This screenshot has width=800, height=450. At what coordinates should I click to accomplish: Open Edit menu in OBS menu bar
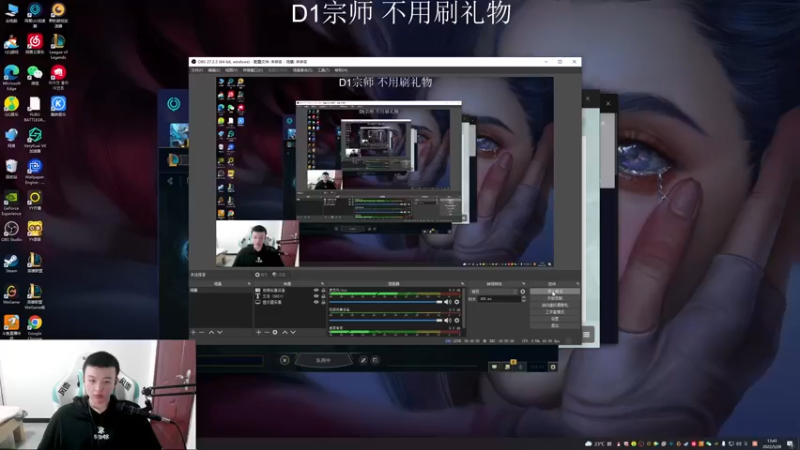tap(214, 70)
